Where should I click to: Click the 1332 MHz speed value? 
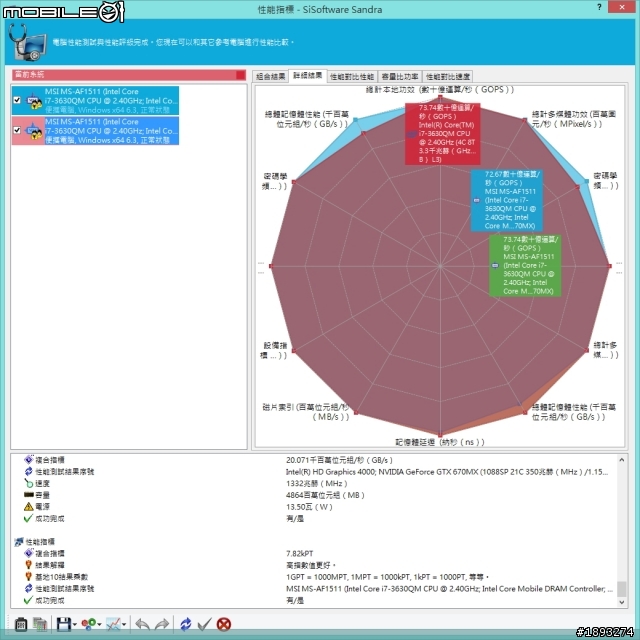[316, 483]
